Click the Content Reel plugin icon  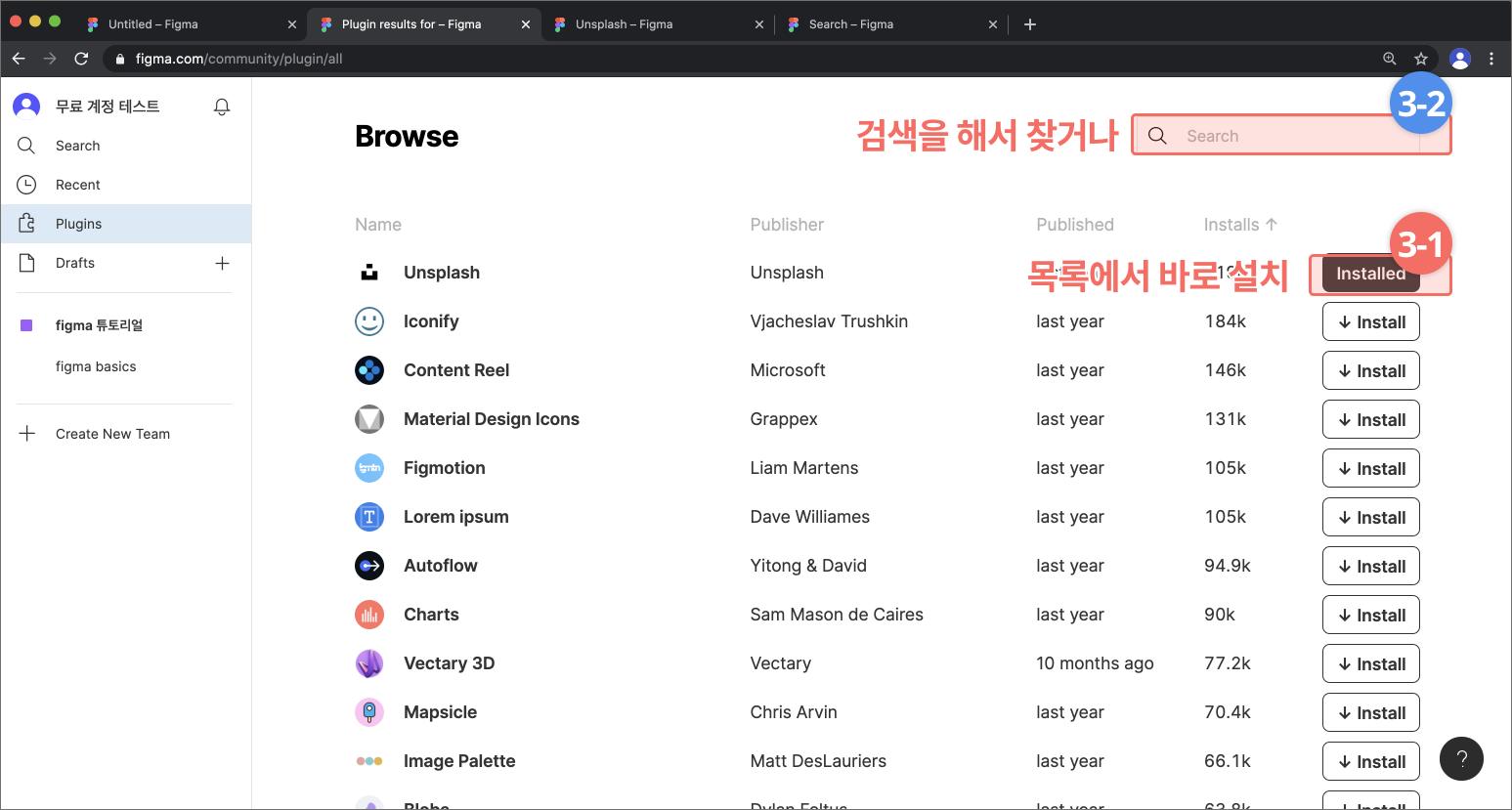point(369,370)
